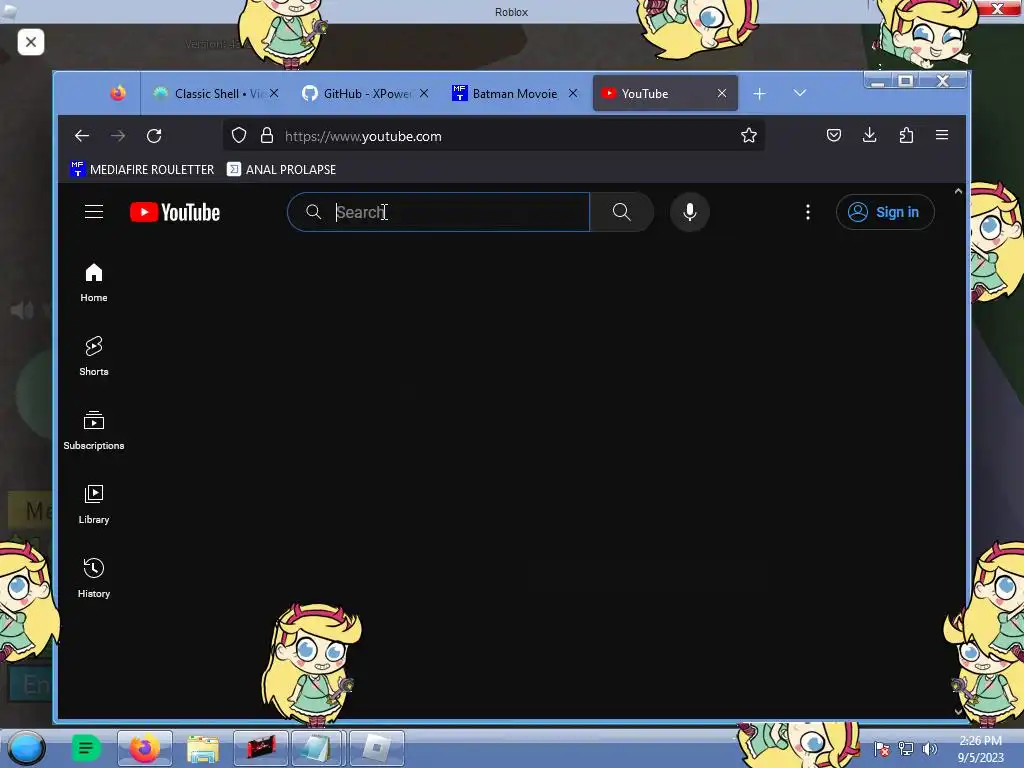Open green chat app in taskbar
The image size is (1024, 768).
86,748
